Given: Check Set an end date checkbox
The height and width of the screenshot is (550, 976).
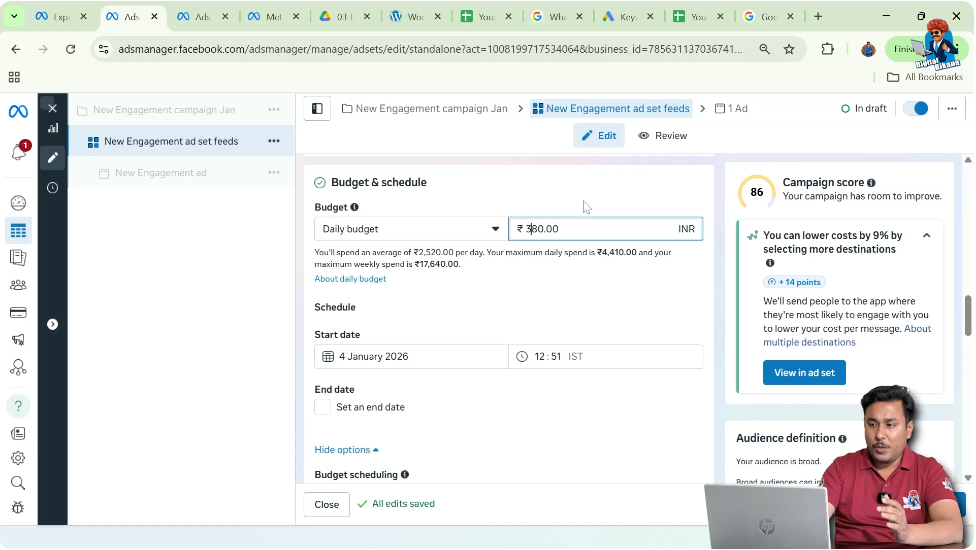Looking at the screenshot, I should click(x=322, y=407).
